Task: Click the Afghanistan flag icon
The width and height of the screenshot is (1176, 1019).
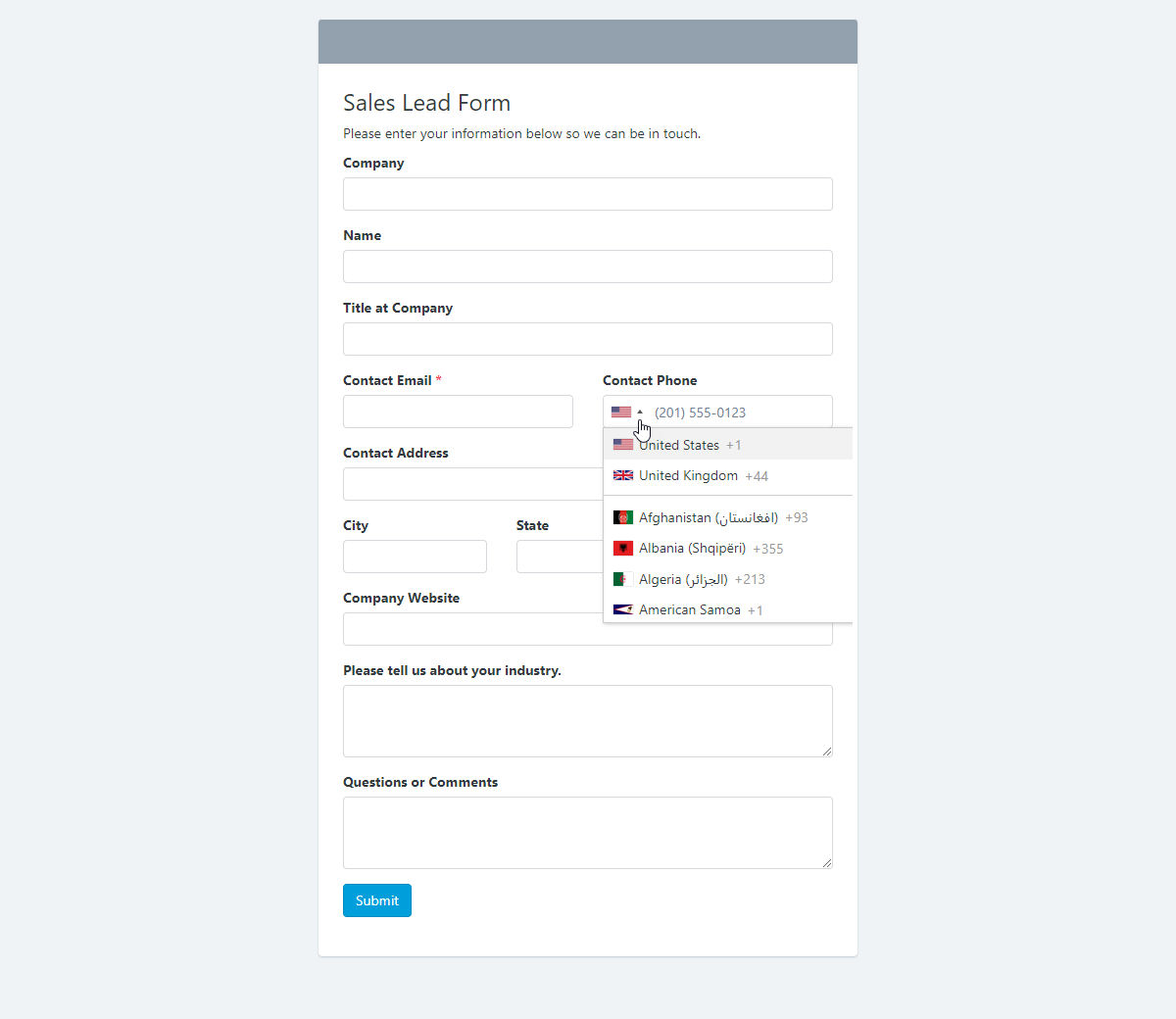Action: click(623, 517)
